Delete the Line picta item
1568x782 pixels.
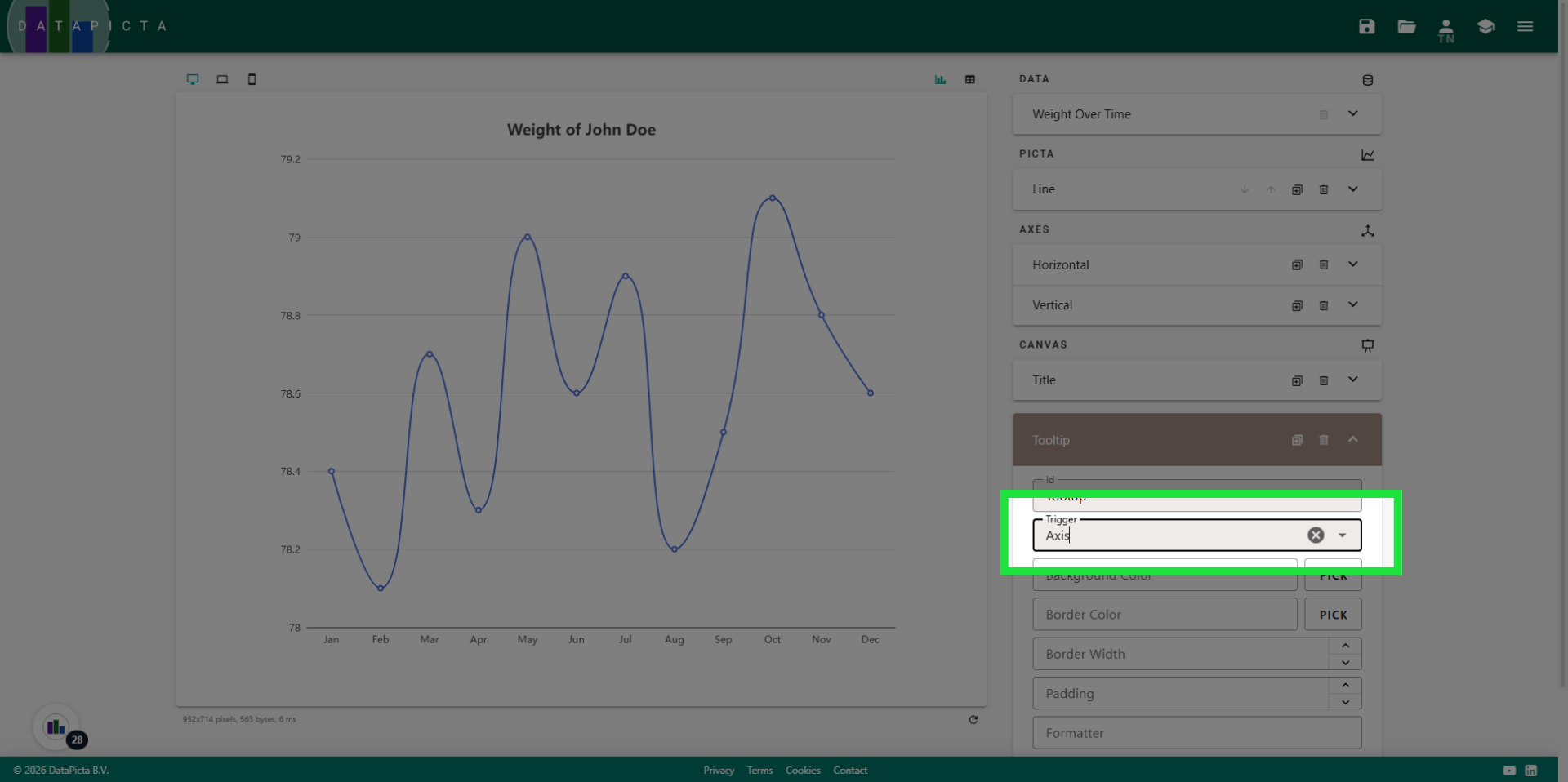click(x=1324, y=189)
